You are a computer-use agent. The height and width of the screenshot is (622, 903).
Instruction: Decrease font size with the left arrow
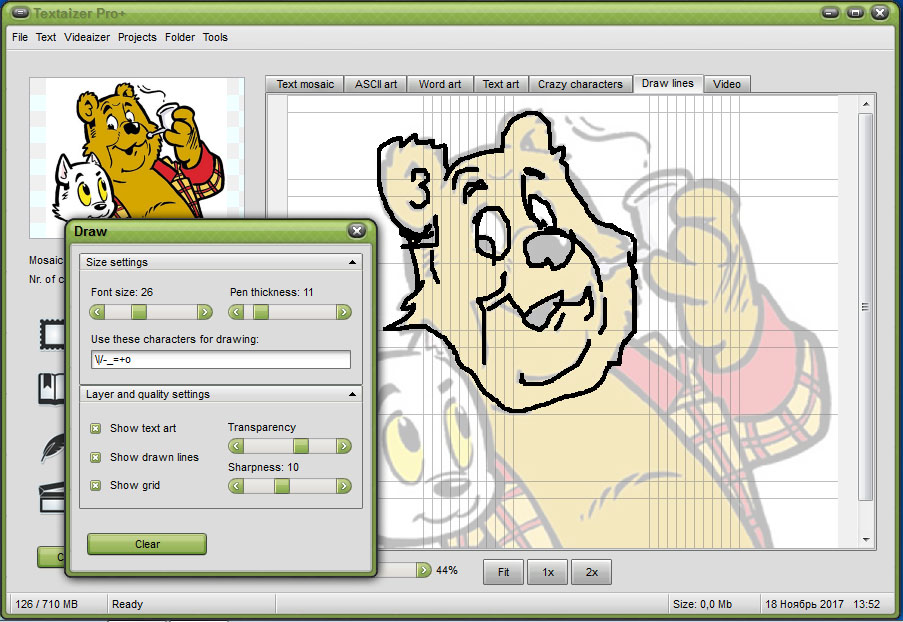click(x=97, y=312)
